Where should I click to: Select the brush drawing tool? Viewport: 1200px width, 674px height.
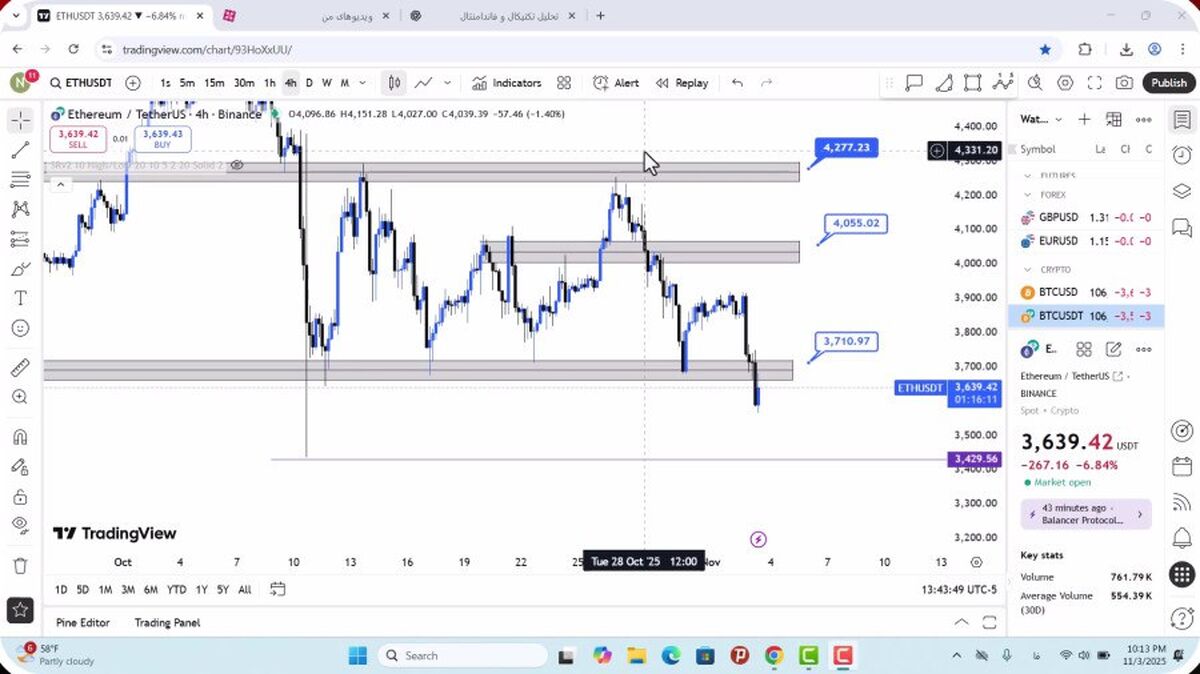pos(20,268)
